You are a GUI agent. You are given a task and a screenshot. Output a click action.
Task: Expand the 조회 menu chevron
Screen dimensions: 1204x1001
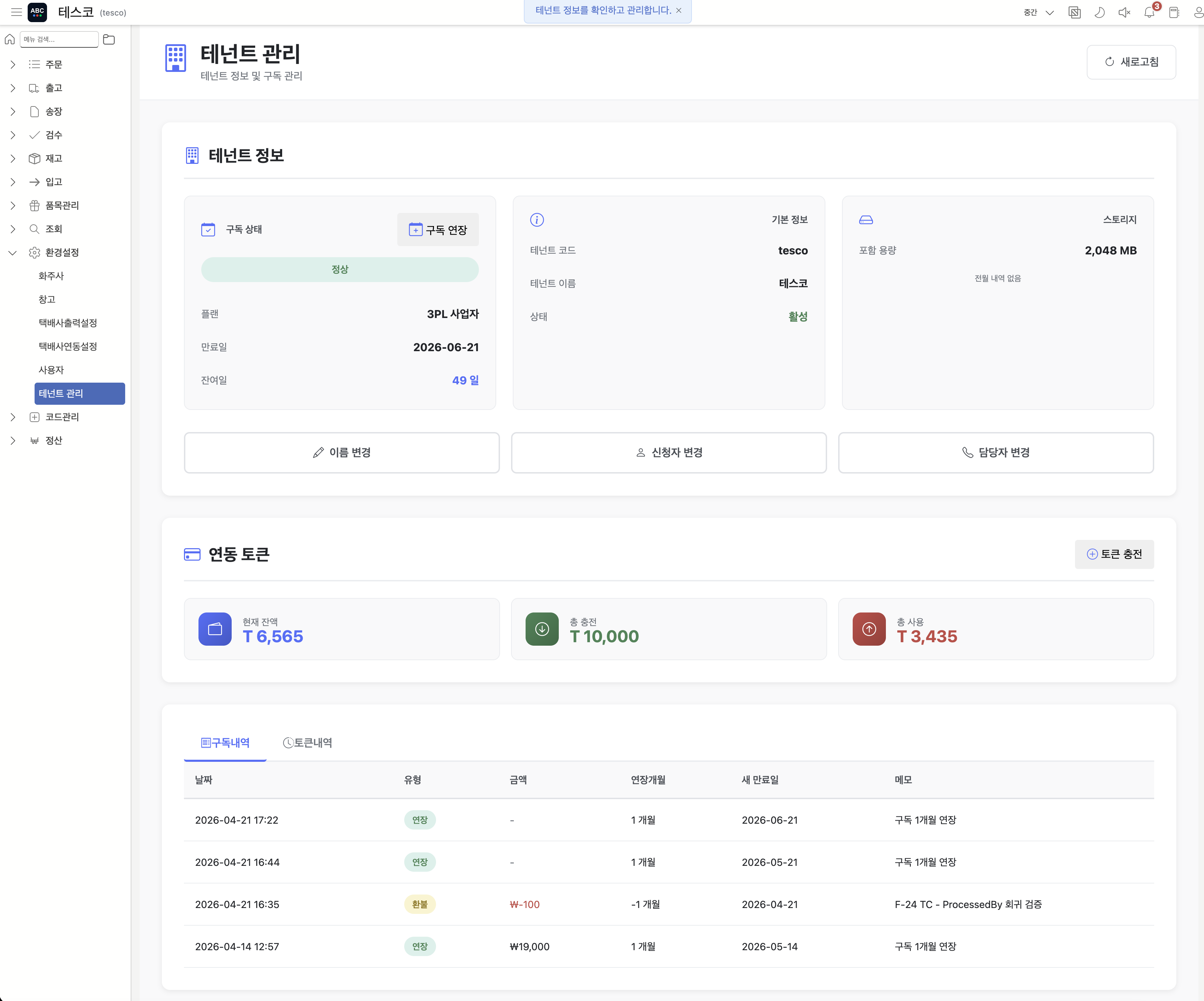pyautogui.click(x=12, y=229)
